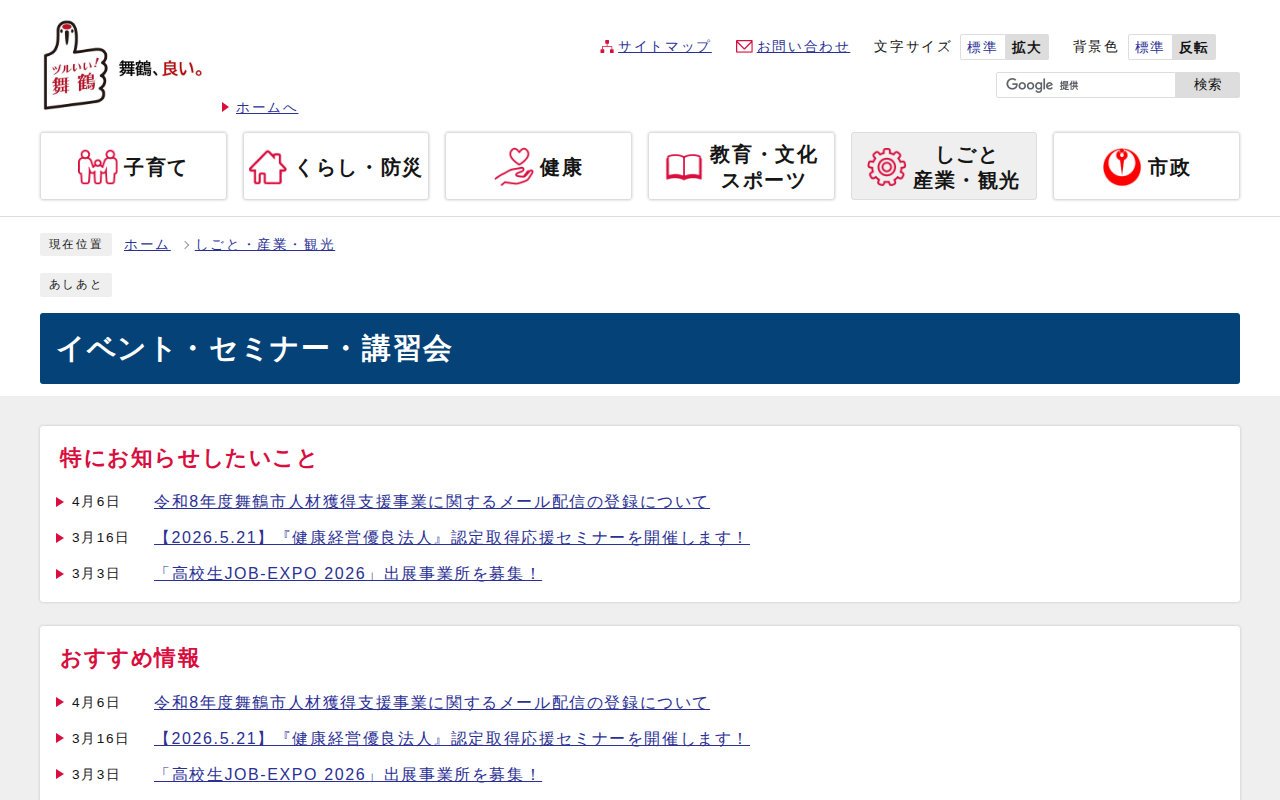Click the しごと・産業・観光 breadcrumb link
This screenshot has height=800, width=1280.
point(265,244)
